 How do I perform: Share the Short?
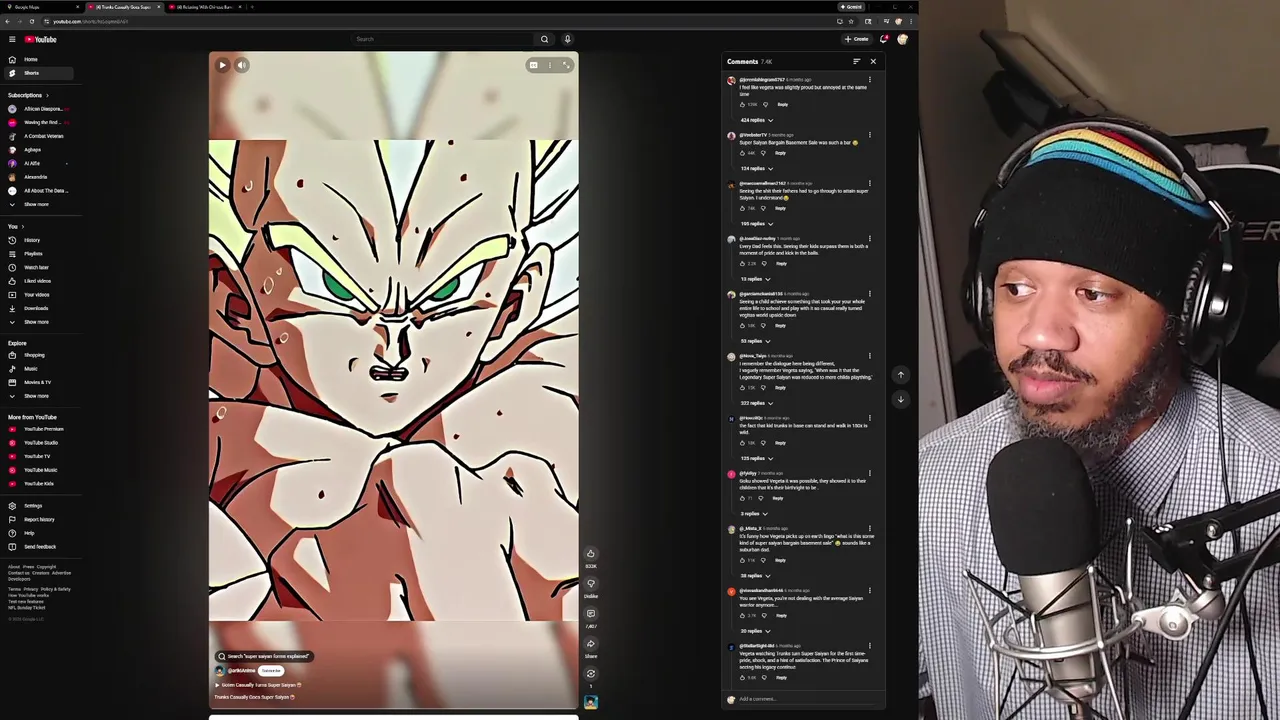pos(591,644)
